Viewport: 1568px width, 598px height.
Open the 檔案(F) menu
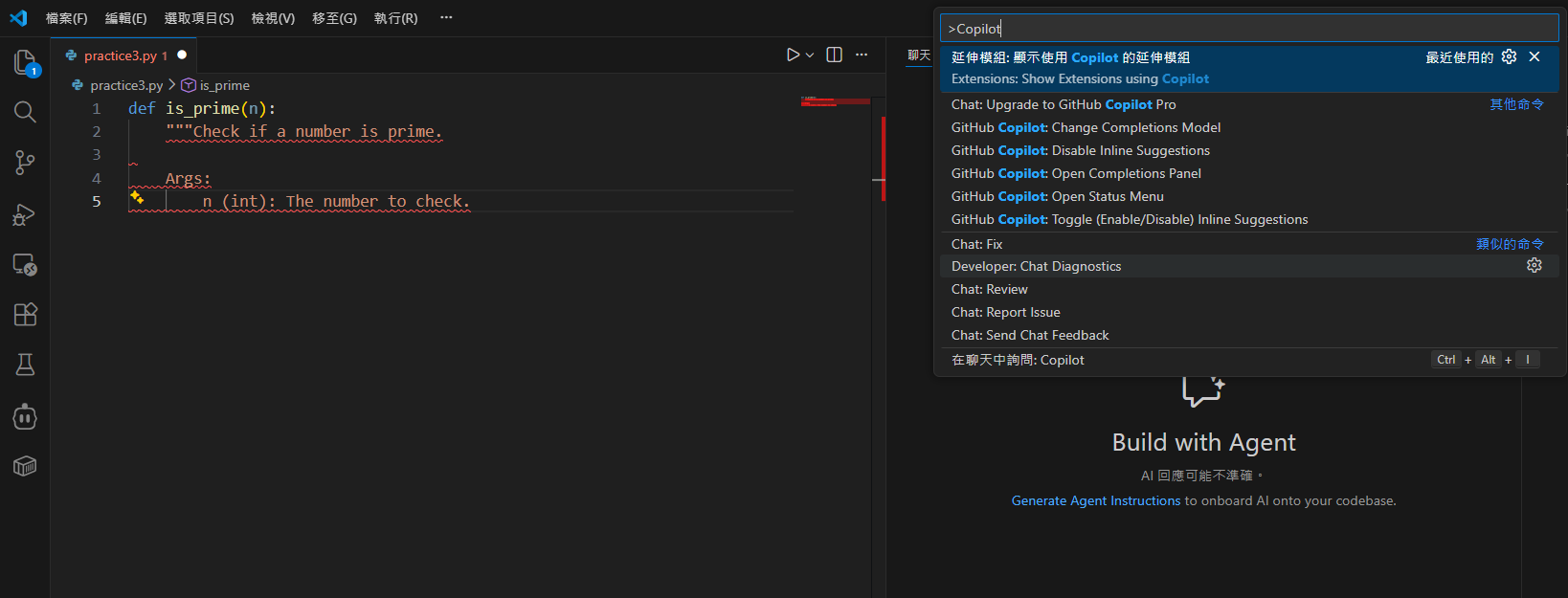(x=66, y=18)
